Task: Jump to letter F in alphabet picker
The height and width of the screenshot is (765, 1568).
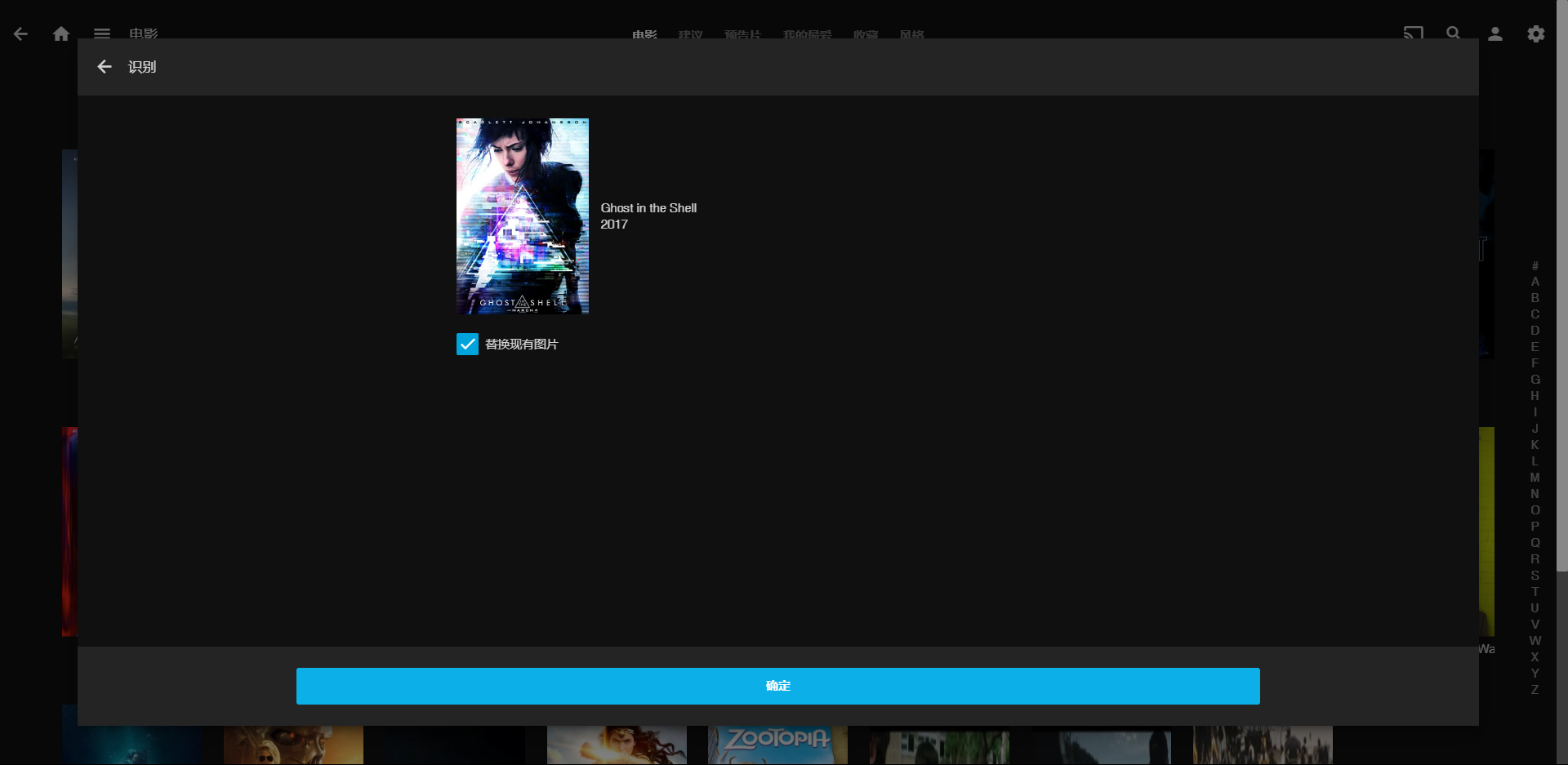Action: tap(1535, 363)
